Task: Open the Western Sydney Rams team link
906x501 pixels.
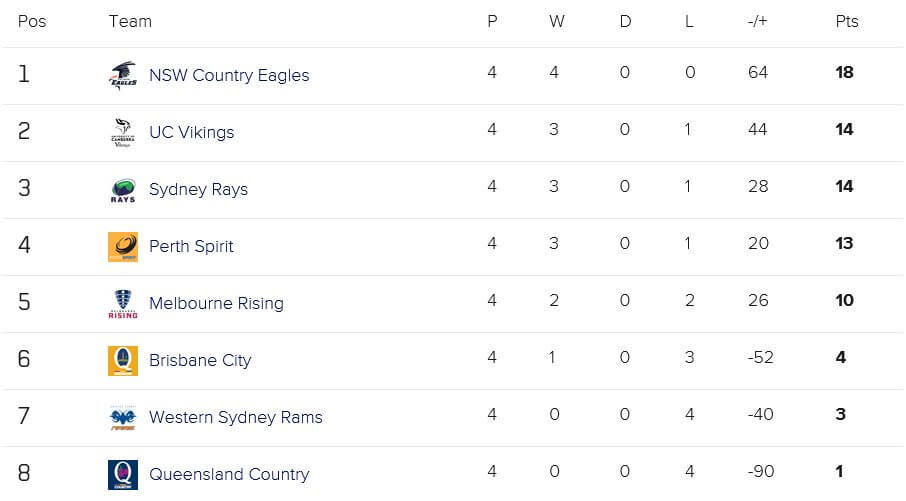Action: point(236,417)
